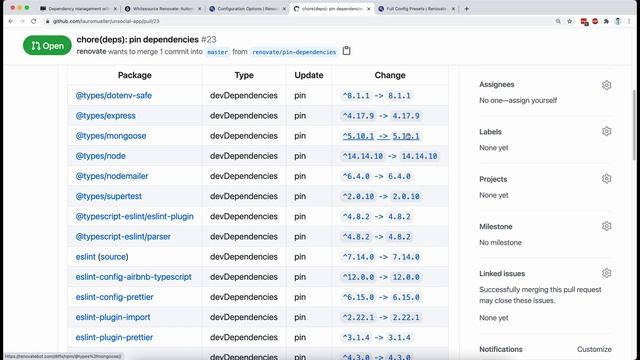640x360 pixels.
Task: Open the Chrome three-dot menu
Action: [629, 21]
